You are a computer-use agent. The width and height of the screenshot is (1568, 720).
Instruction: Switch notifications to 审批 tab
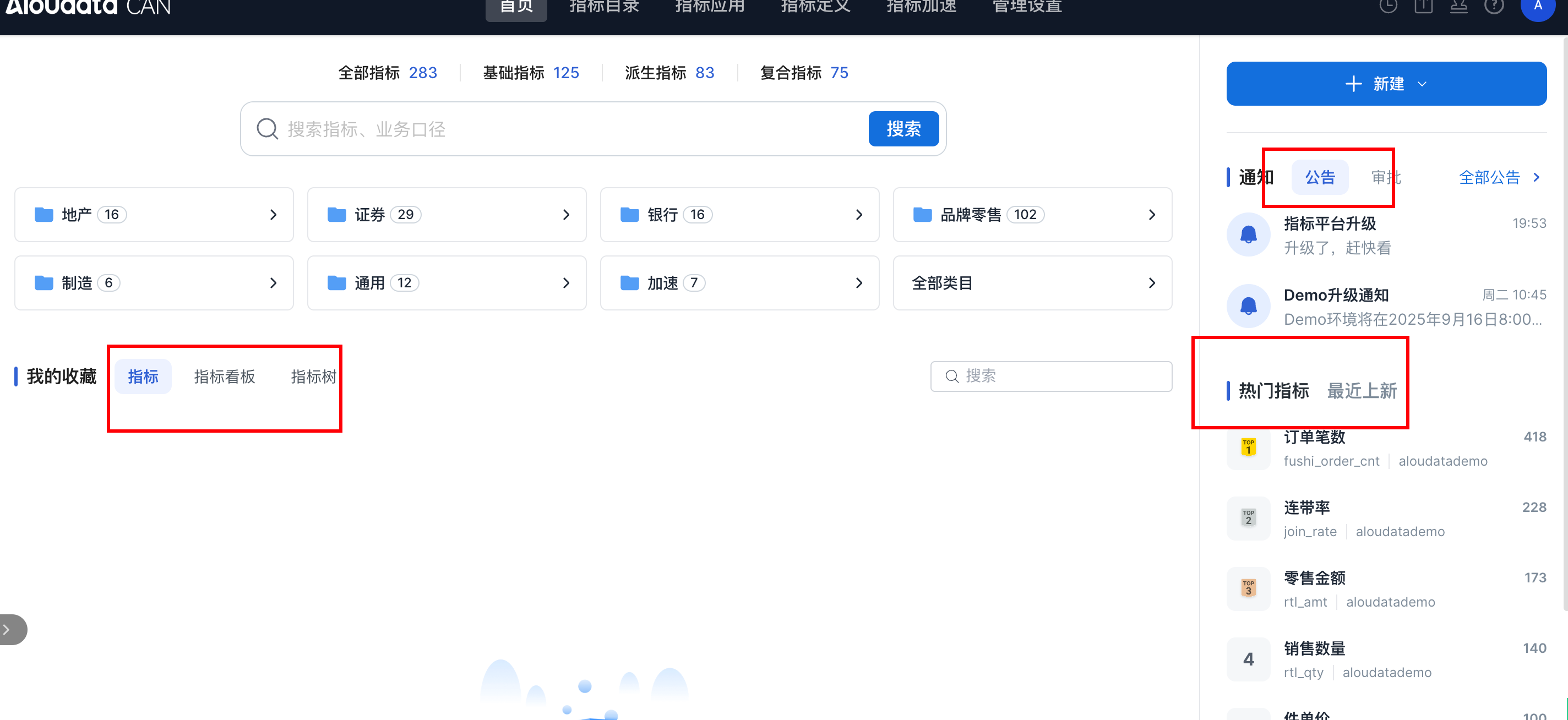(x=1385, y=177)
